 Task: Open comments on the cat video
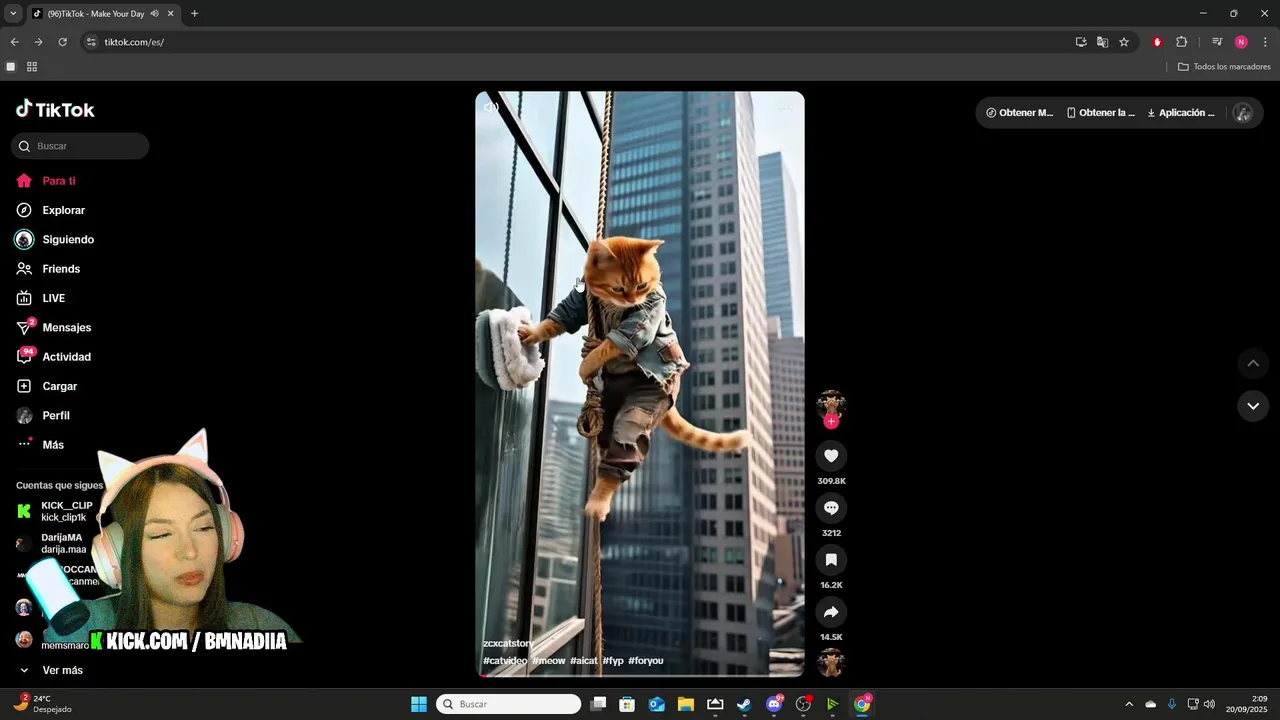pyautogui.click(x=831, y=508)
